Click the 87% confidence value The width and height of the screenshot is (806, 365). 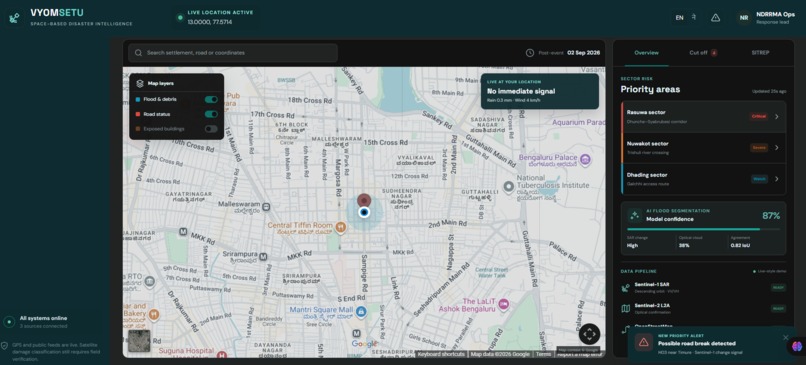(771, 216)
